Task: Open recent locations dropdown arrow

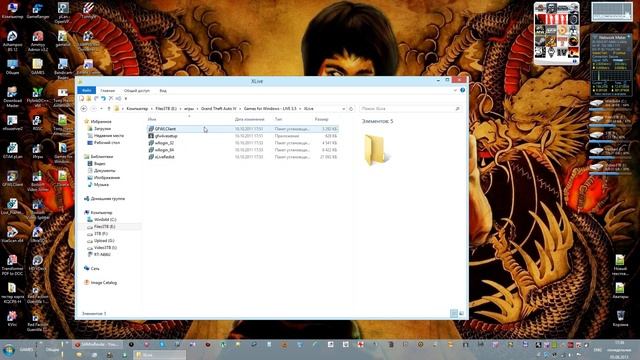Action: click(x=101, y=109)
